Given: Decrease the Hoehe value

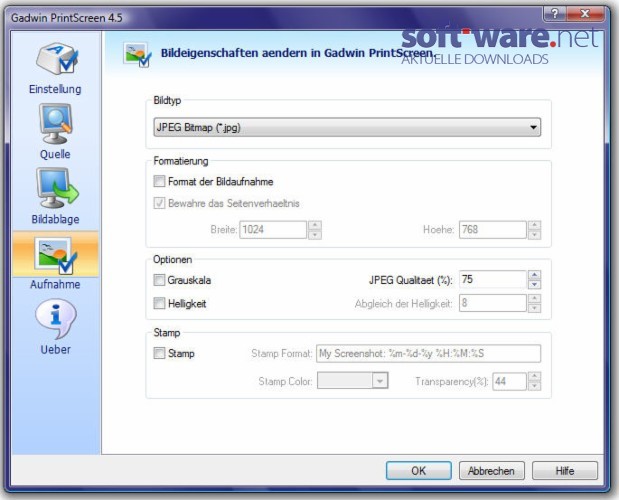Looking at the screenshot, I should tap(534, 235).
